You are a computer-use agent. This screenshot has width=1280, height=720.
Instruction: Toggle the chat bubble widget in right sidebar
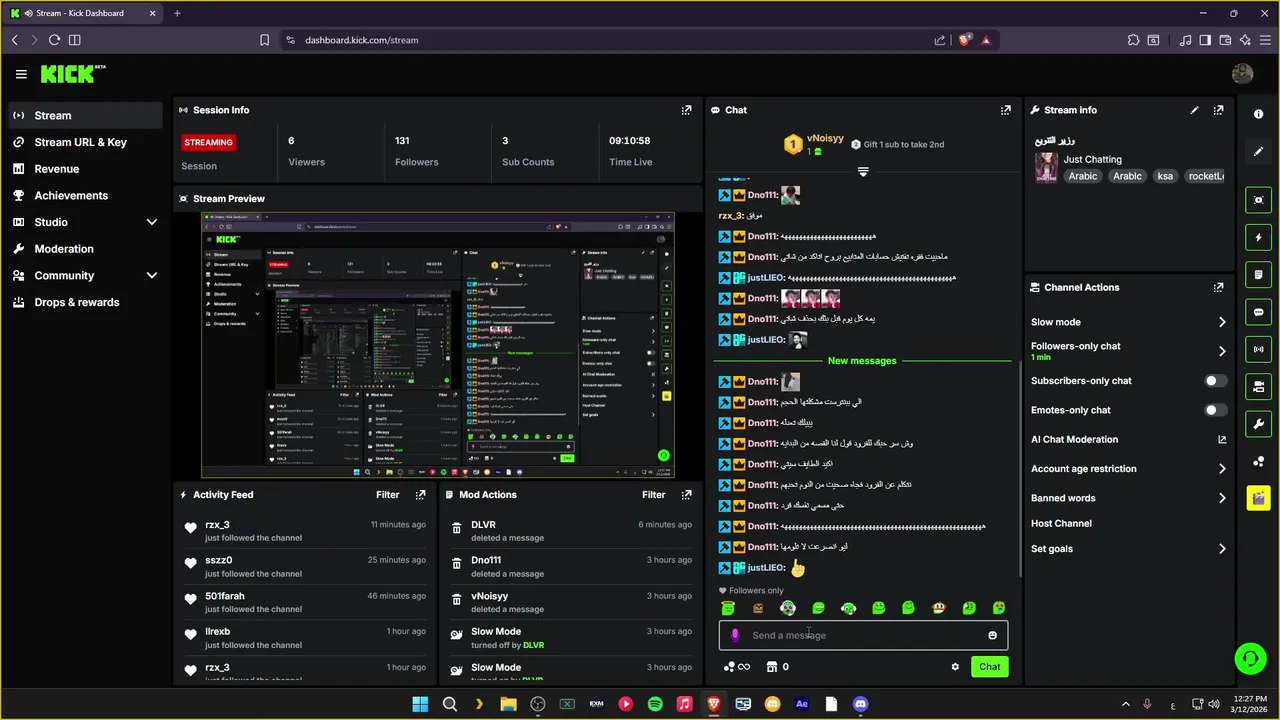[1258, 312]
